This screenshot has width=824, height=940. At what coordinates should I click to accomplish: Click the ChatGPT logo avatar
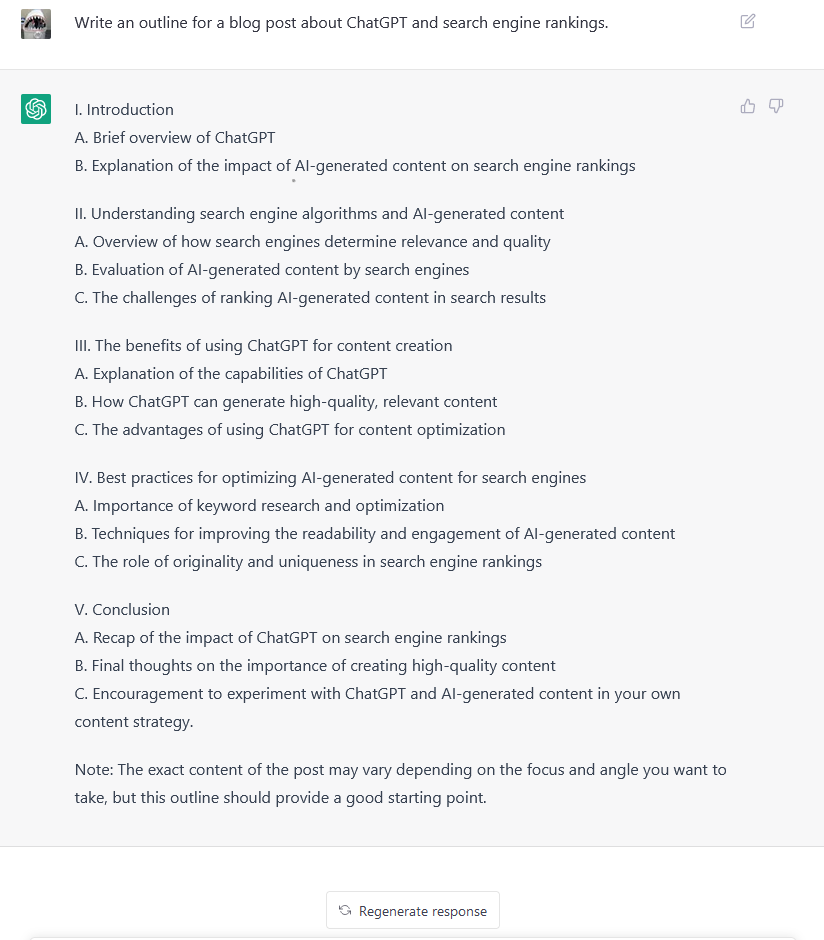[36, 109]
